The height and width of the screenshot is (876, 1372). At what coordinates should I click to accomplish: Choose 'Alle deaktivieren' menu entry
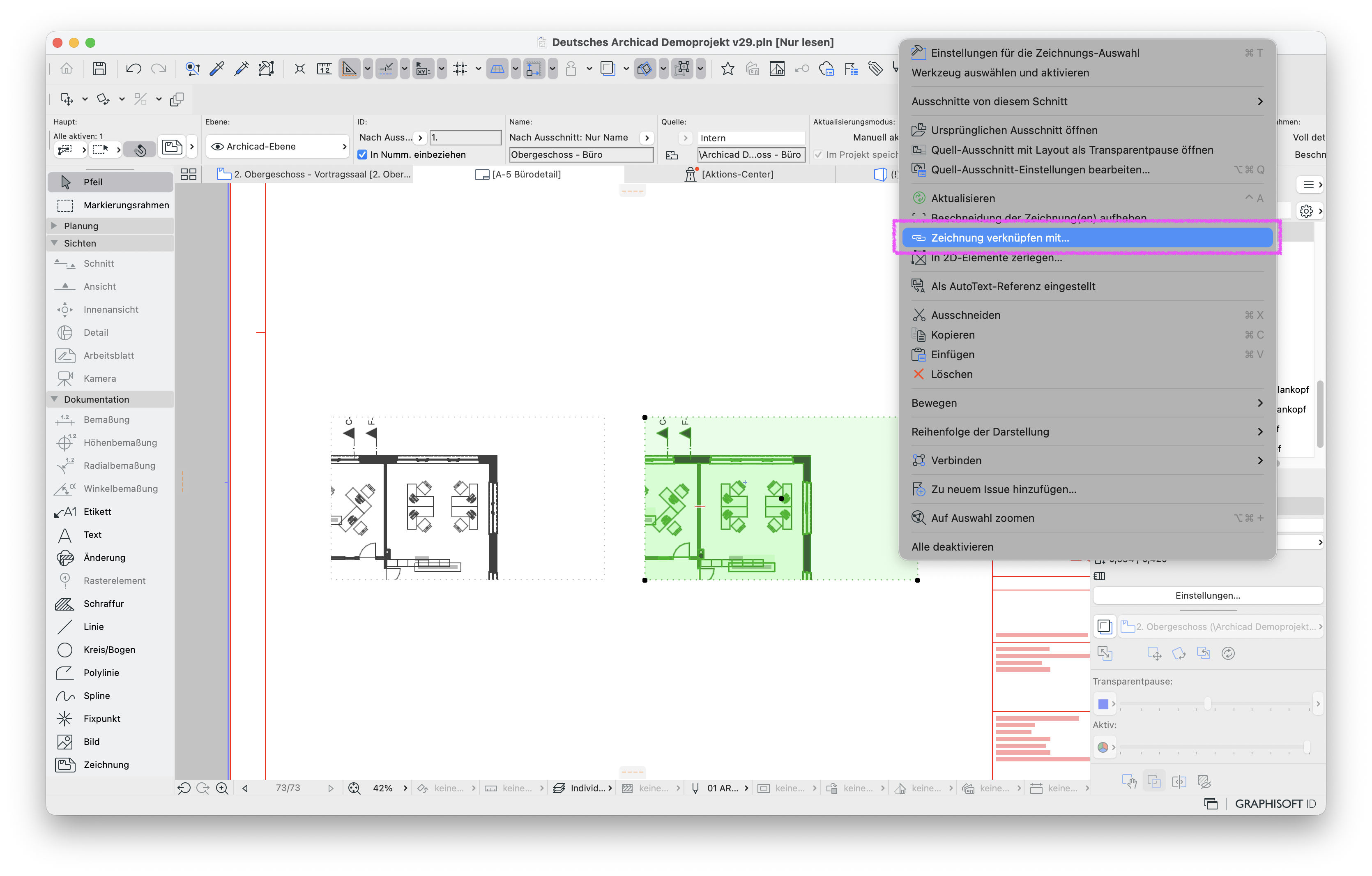(1087, 546)
